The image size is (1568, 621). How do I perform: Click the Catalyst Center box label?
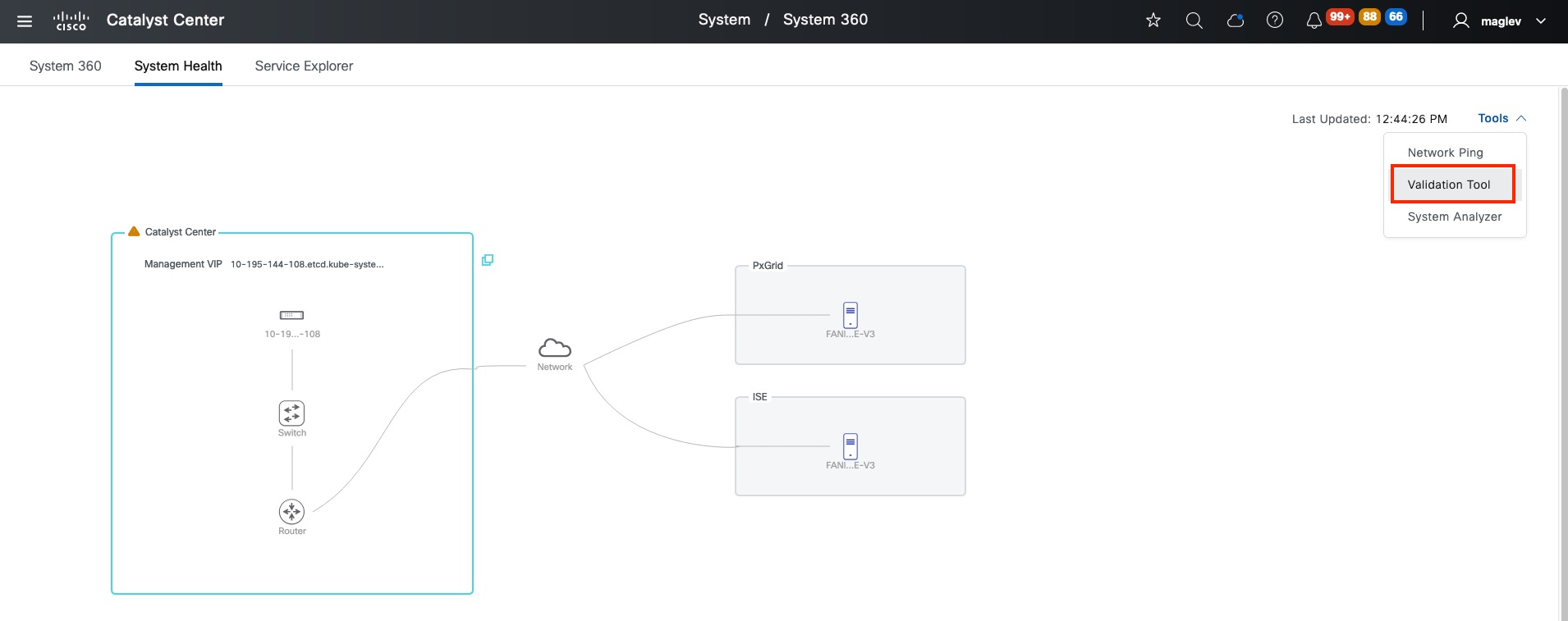pyautogui.click(x=181, y=232)
